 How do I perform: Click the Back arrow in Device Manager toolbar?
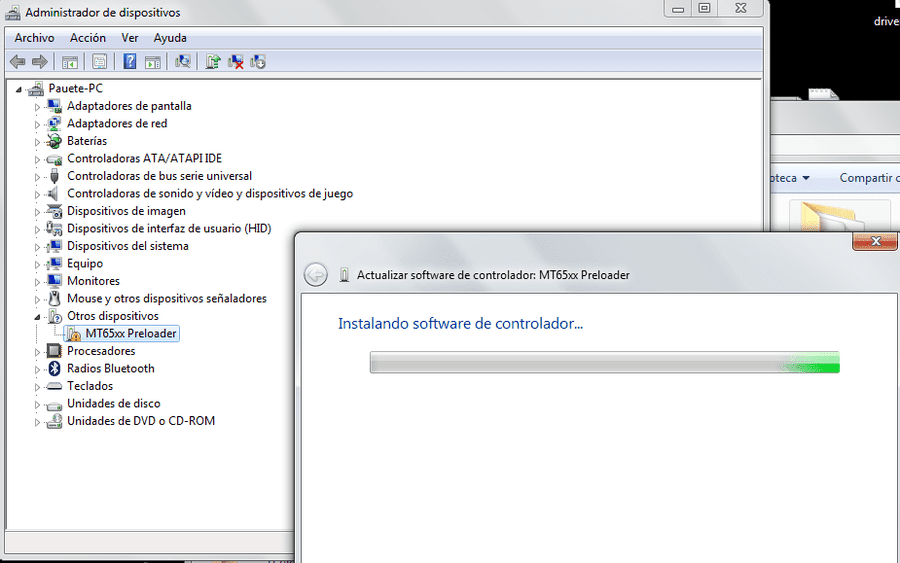(x=18, y=61)
